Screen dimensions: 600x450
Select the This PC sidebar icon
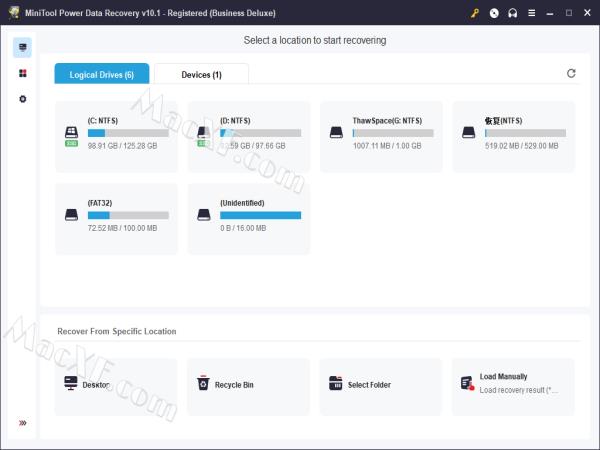pos(23,47)
